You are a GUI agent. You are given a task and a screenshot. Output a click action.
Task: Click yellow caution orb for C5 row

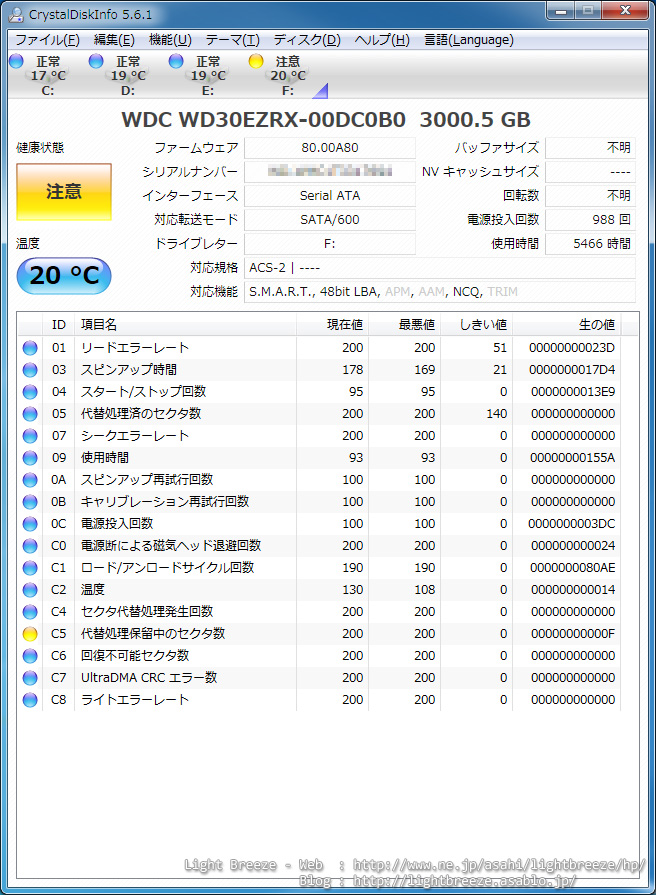(x=30, y=634)
